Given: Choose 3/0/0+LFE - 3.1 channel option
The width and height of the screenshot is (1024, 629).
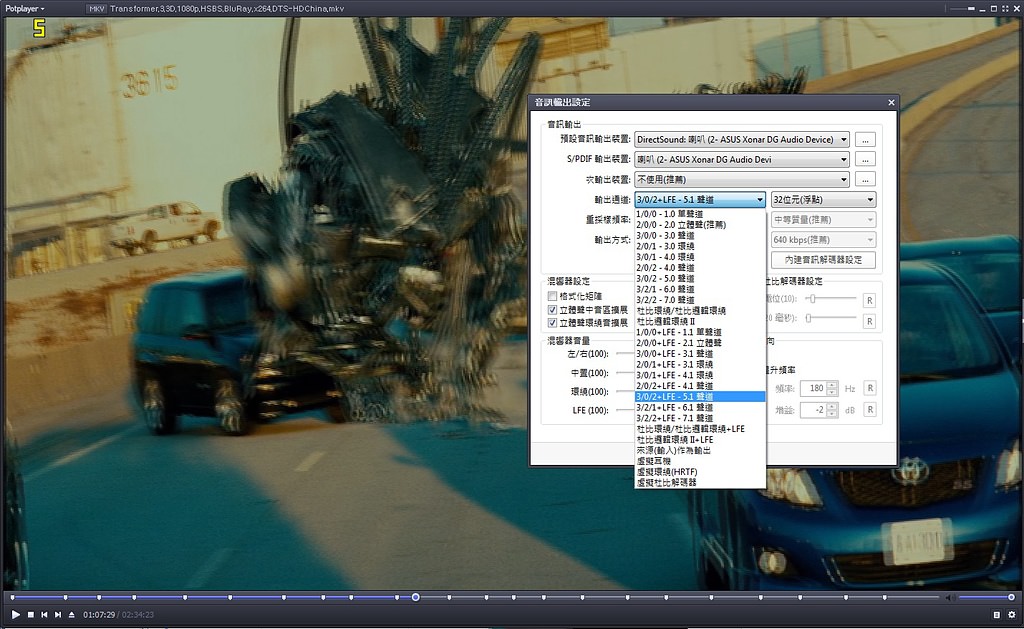Looking at the screenshot, I should (x=699, y=354).
